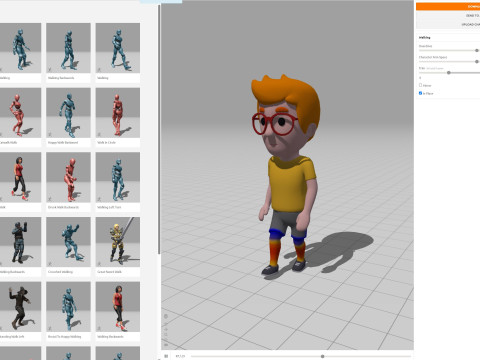Select the top-row blue mannequin Walking Backwards thumbnail
This screenshot has width=480, height=360.
68,48
